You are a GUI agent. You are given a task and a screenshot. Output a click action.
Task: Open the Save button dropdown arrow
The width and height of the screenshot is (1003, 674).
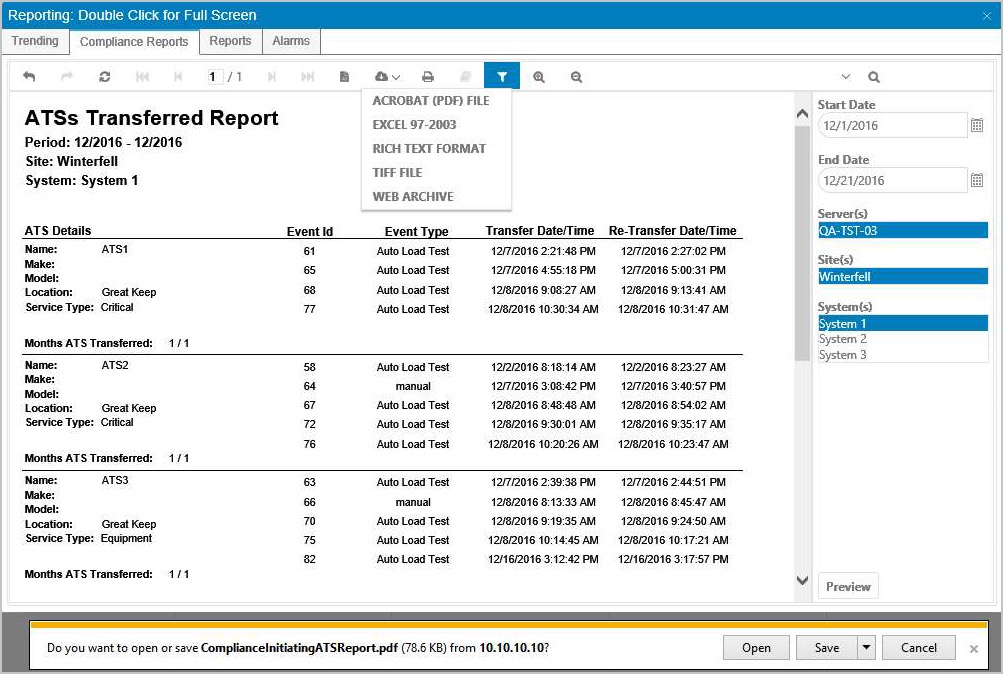pyautogui.click(x=866, y=647)
